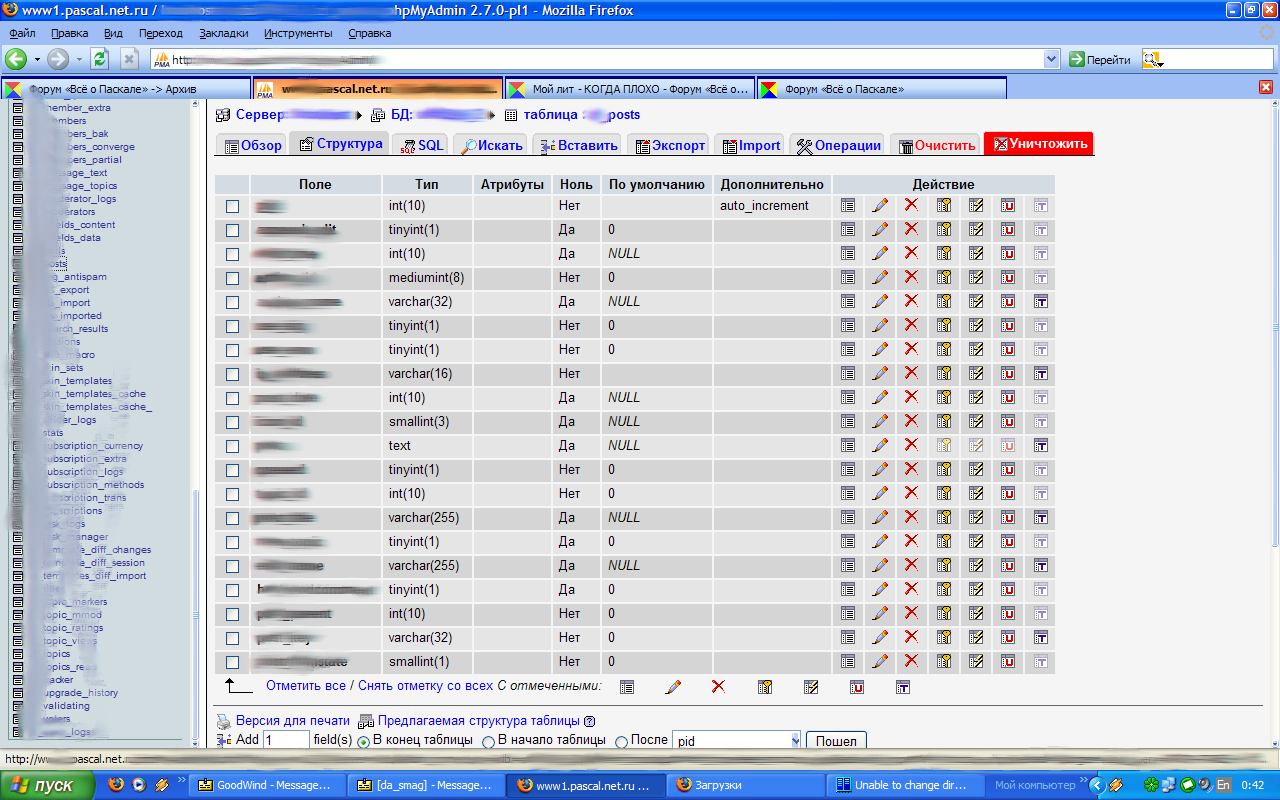Click red drop X in the text-type row
Screen dimensions: 1280x800
pos(911,445)
